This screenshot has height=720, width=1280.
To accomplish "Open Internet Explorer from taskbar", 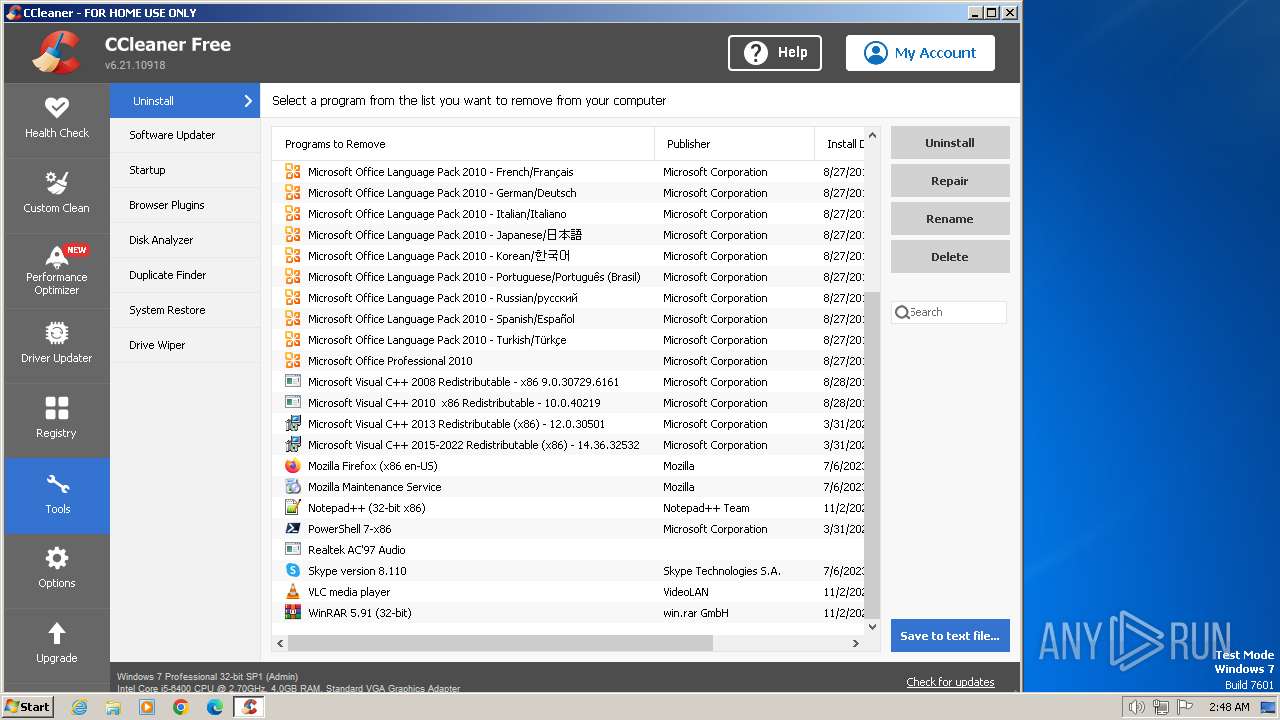I will coord(79,707).
